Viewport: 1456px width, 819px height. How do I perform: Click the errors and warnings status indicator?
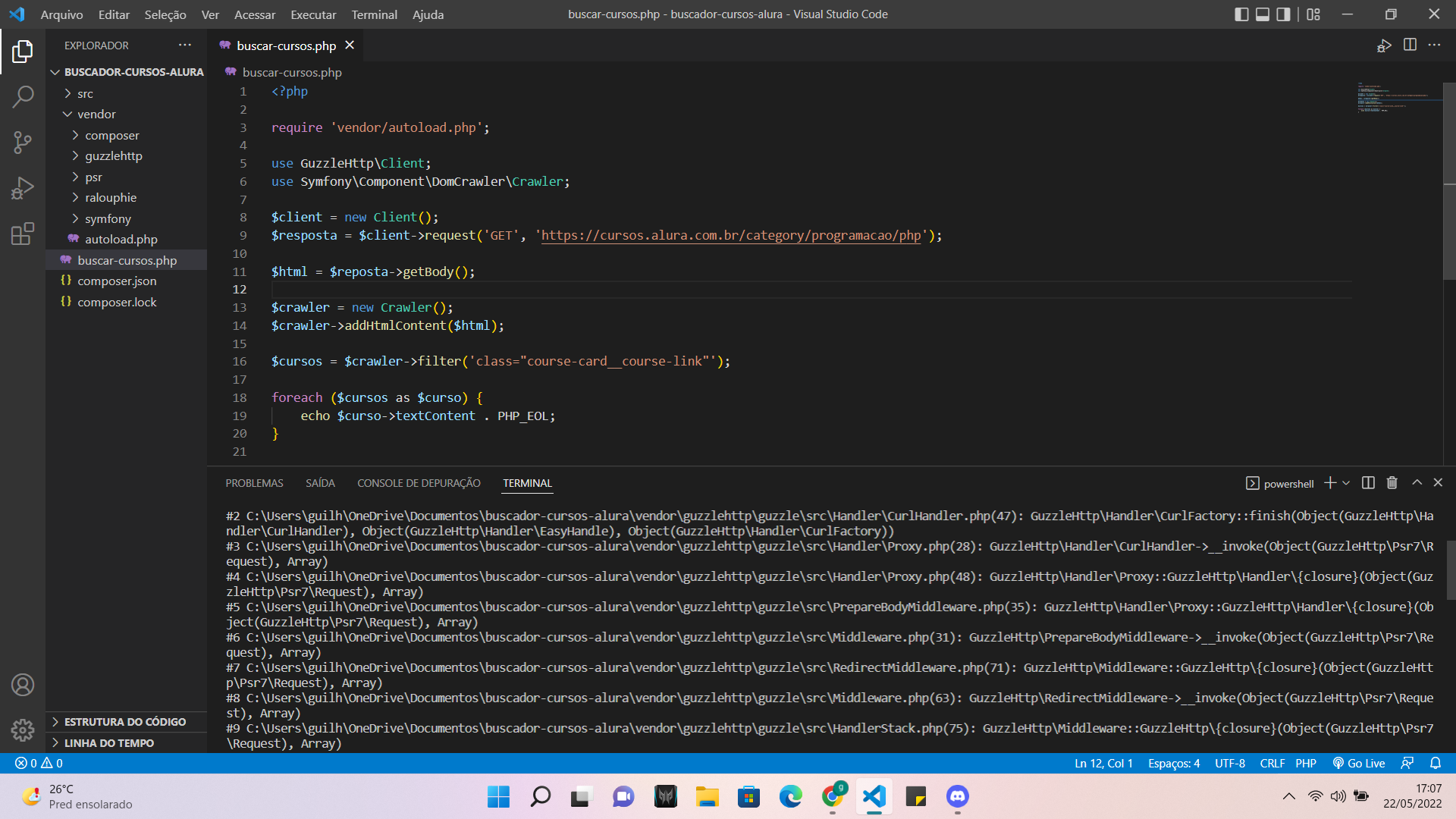tap(39, 763)
